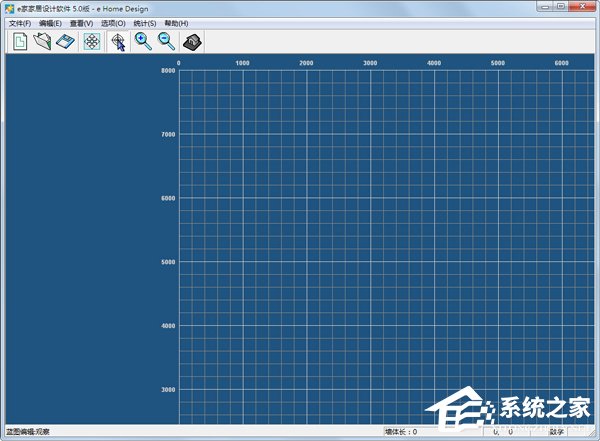Image resolution: width=600 pixels, height=441 pixels.
Task: Click the Zoom in magnifier icon
Action: click(x=144, y=41)
